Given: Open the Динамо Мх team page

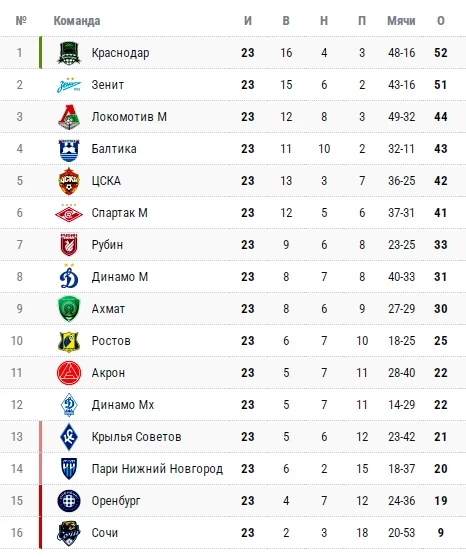Looking at the screenshot, I should (x=123, y=405).
